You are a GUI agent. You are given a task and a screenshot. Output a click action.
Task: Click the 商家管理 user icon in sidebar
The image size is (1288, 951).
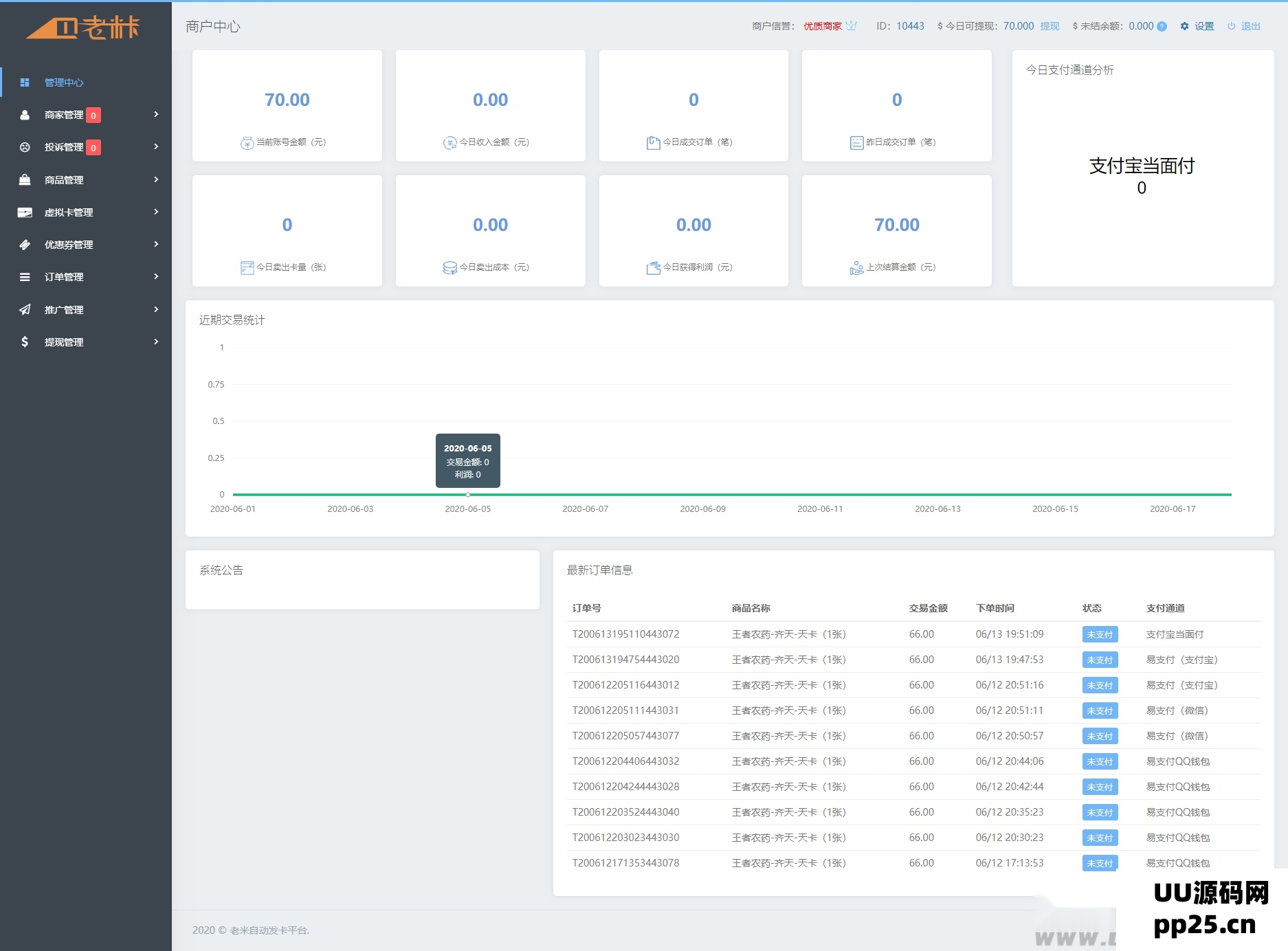pos(25,115)
